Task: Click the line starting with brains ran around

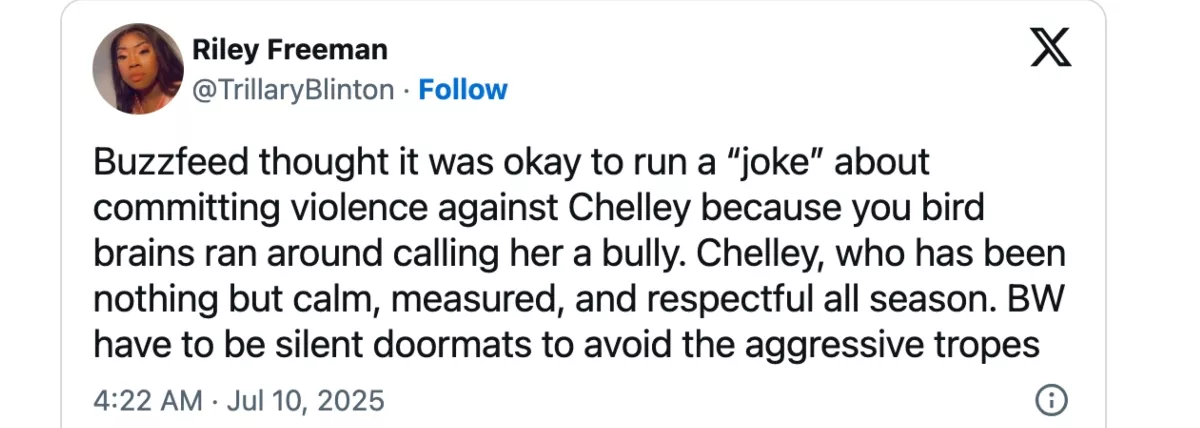Action: tap(567, 253)
